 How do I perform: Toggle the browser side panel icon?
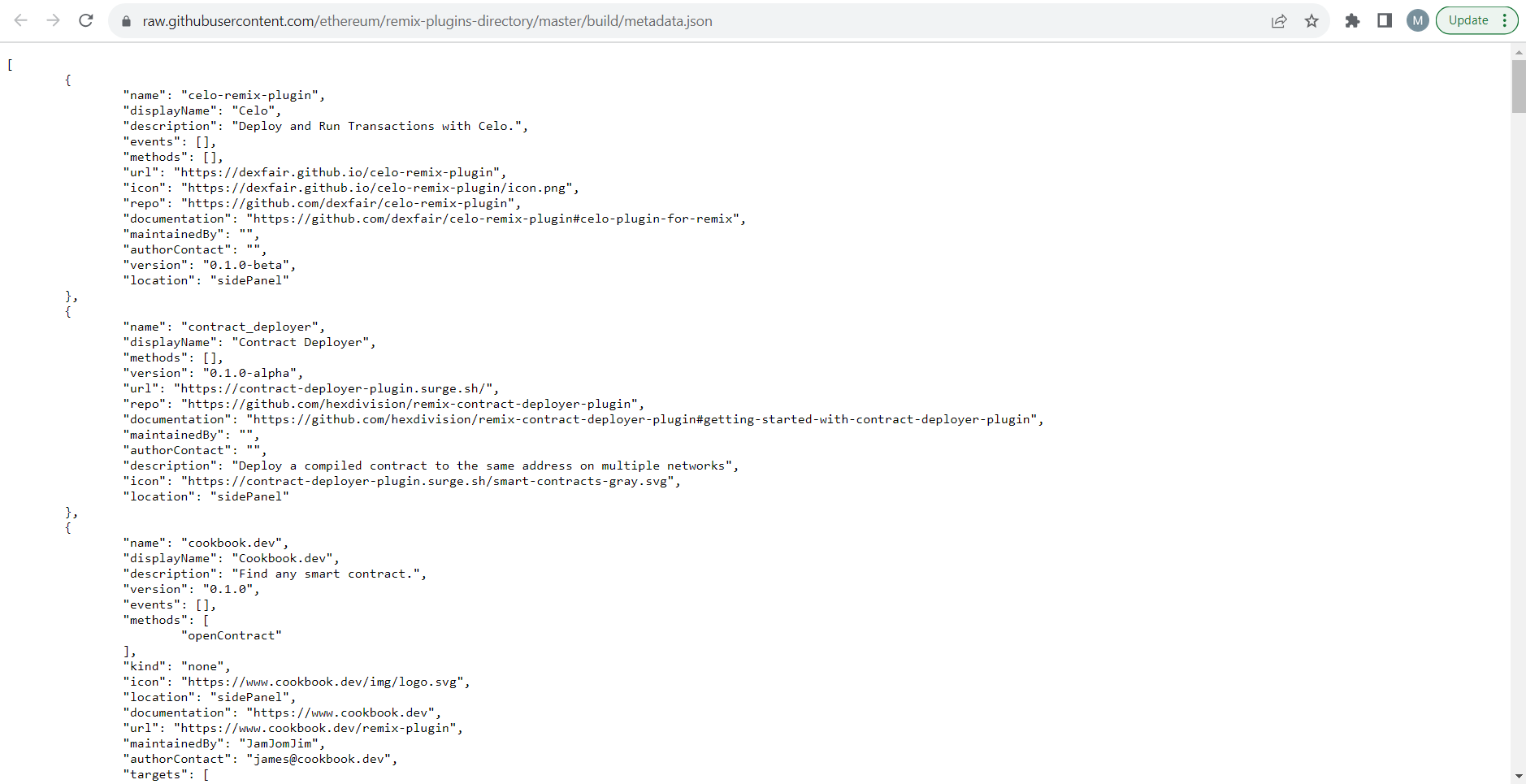(x=1385, y=20)
